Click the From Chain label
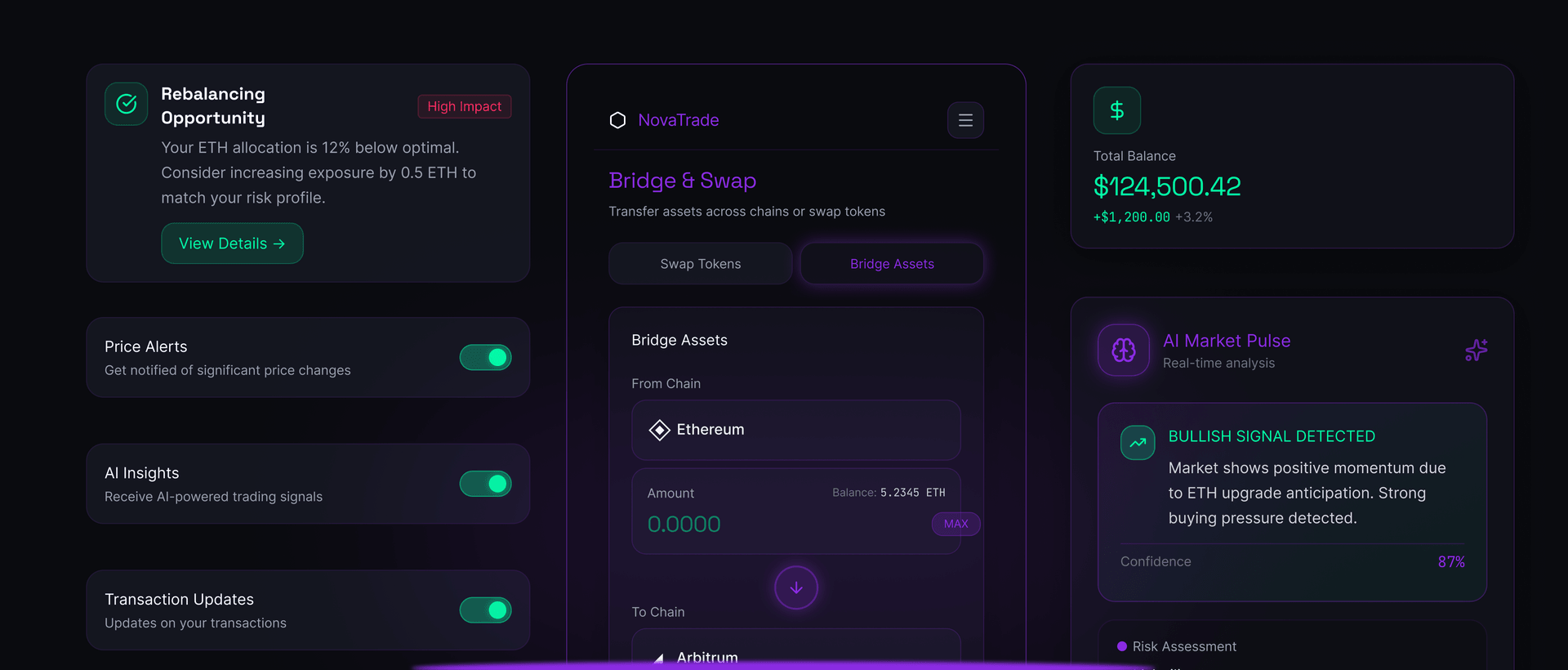The image size is (1568, 670). pos(666,384)
